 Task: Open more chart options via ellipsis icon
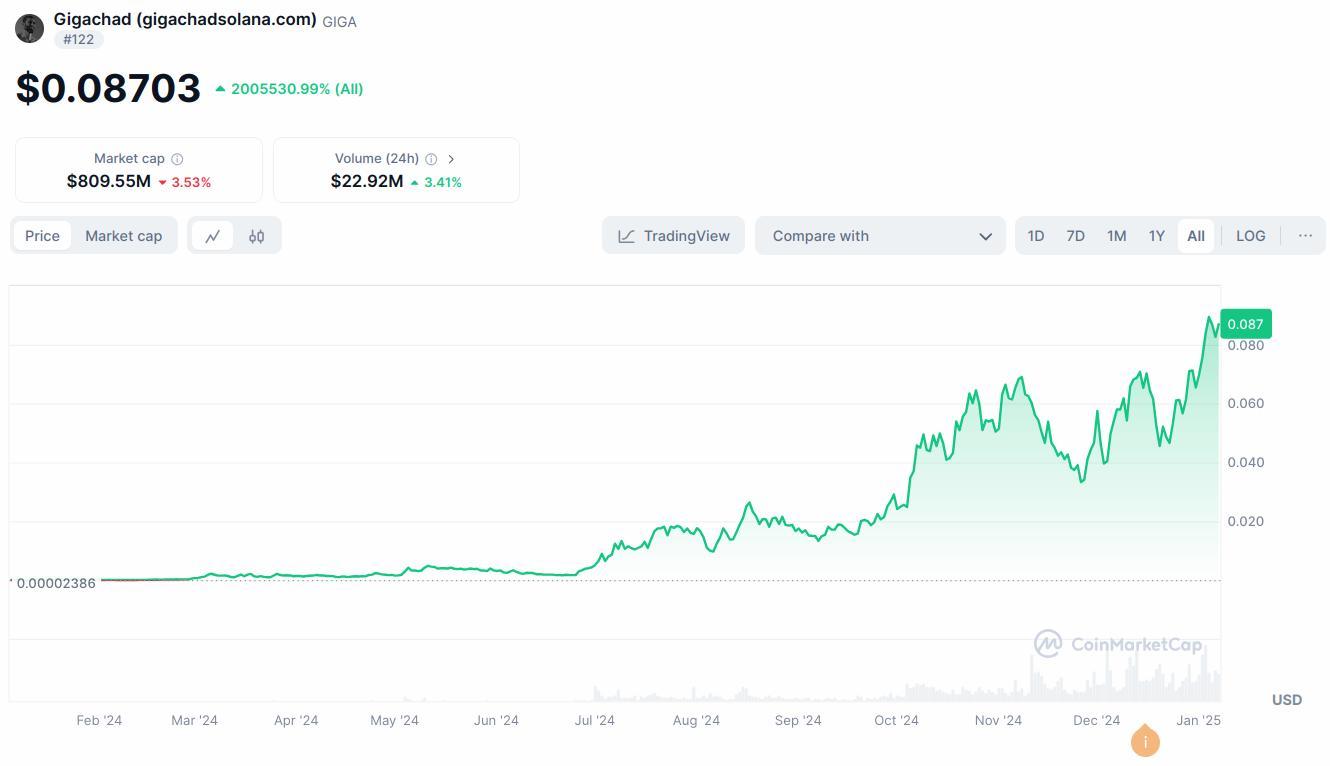(x=1305, y=235)
